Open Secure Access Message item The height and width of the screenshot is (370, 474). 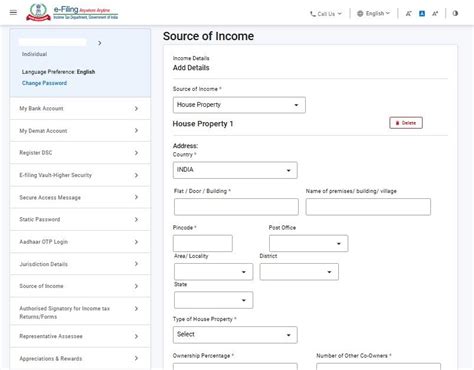(80, 197)
